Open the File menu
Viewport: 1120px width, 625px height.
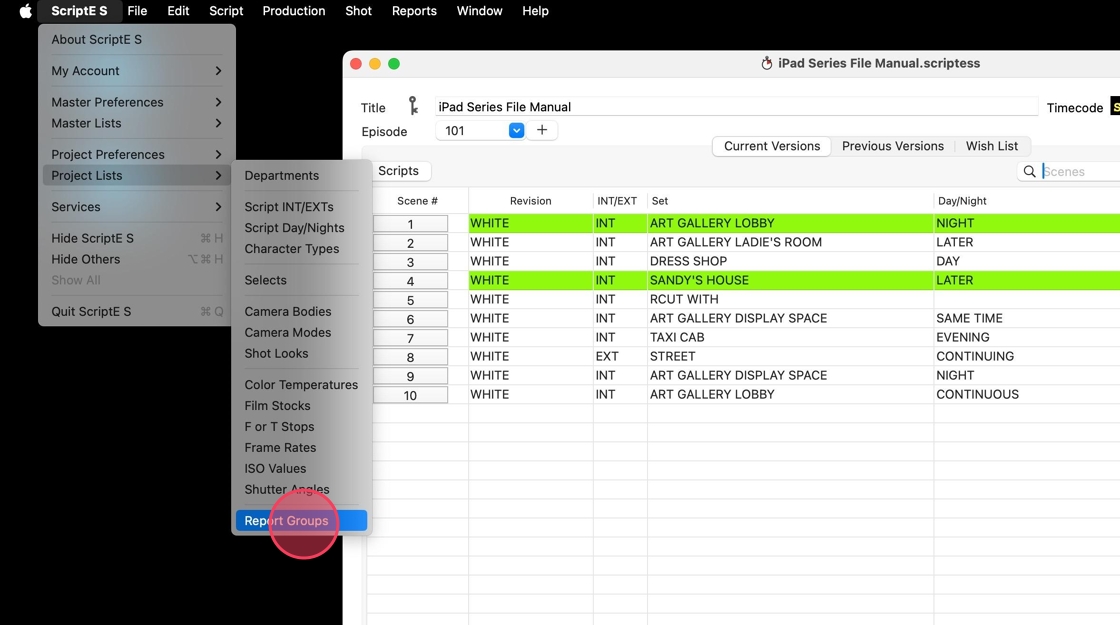(x=137, y=11)
